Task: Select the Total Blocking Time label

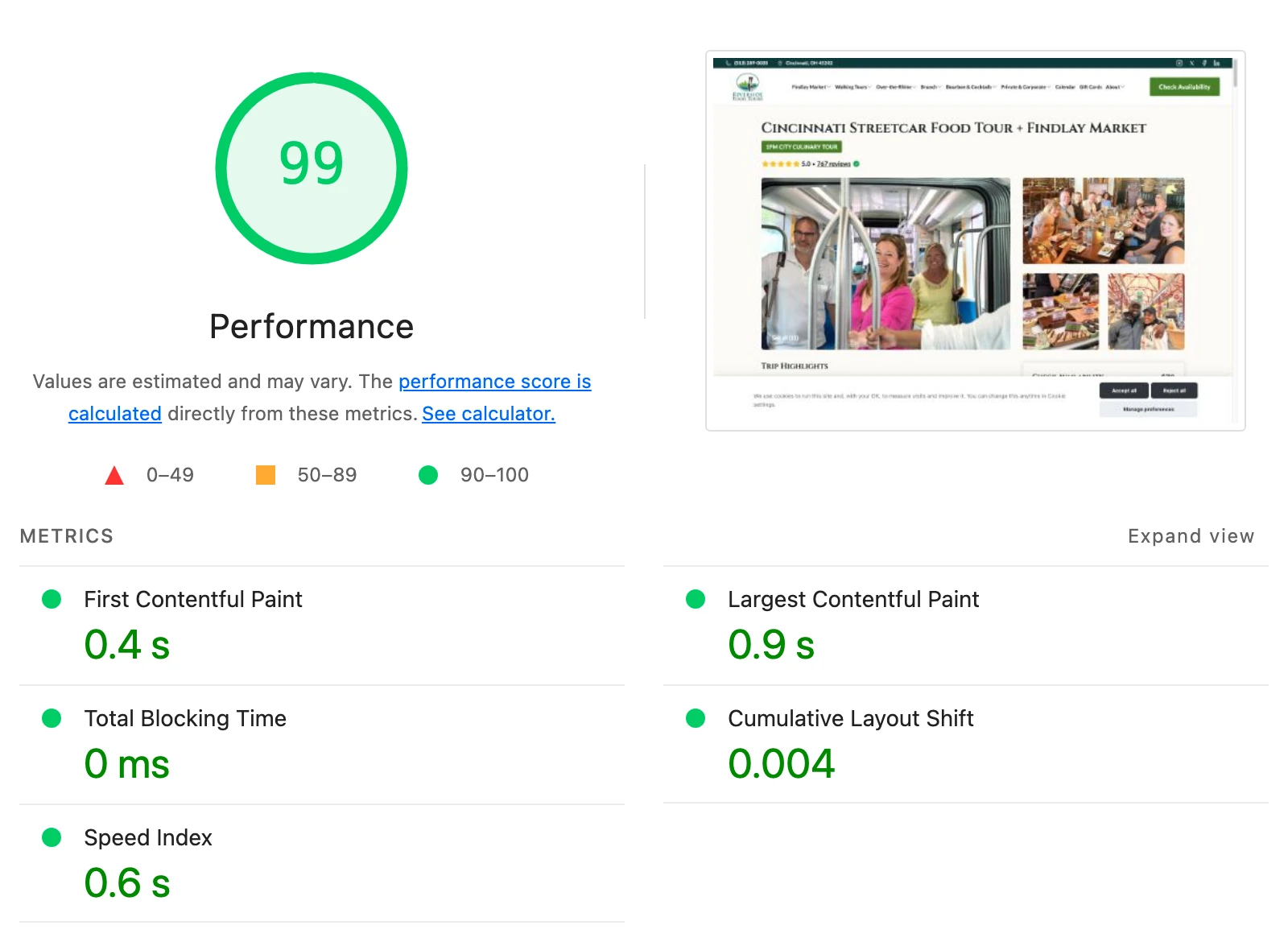Action: [x=185, y=718]
